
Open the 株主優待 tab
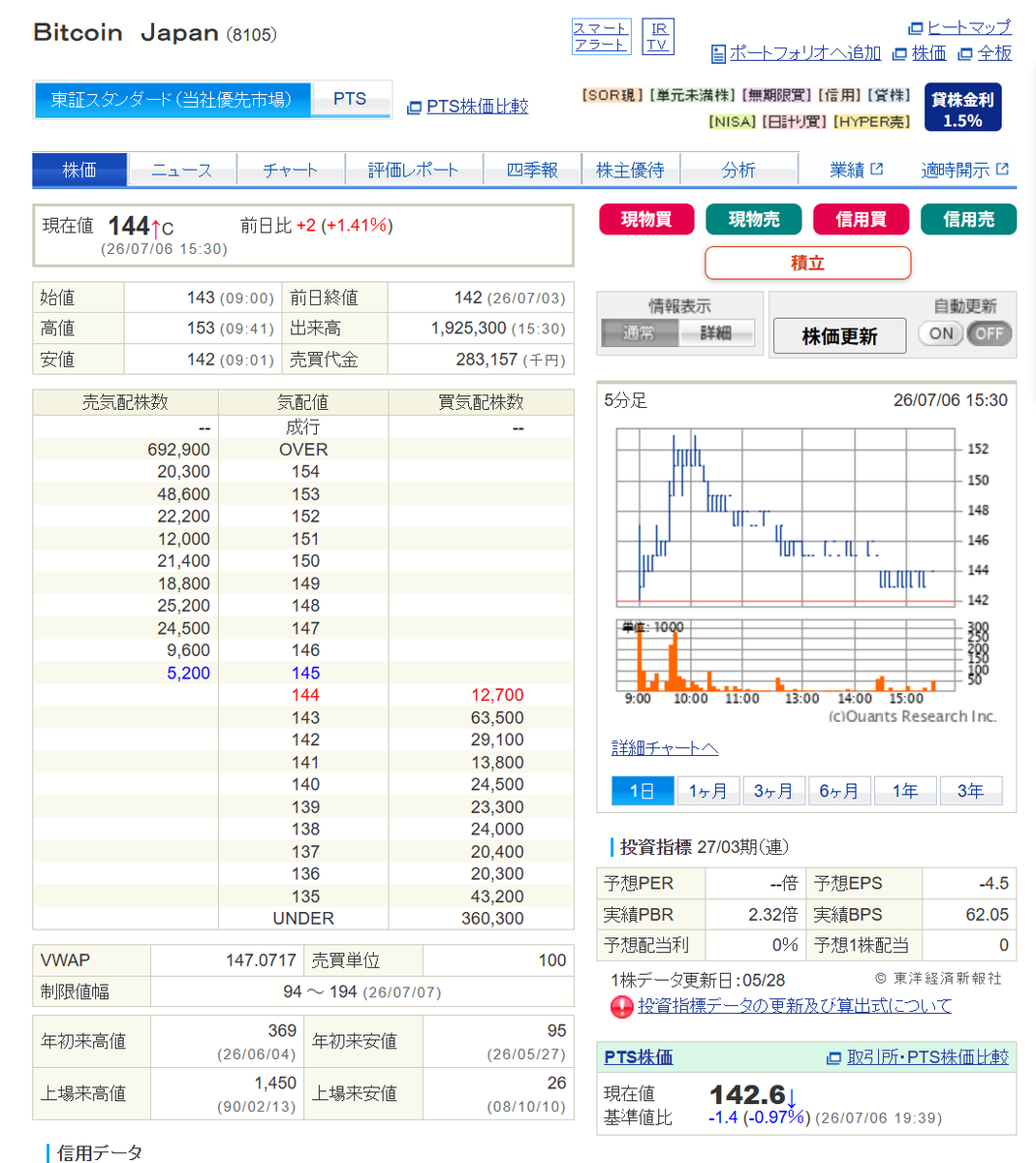(630, 170)
